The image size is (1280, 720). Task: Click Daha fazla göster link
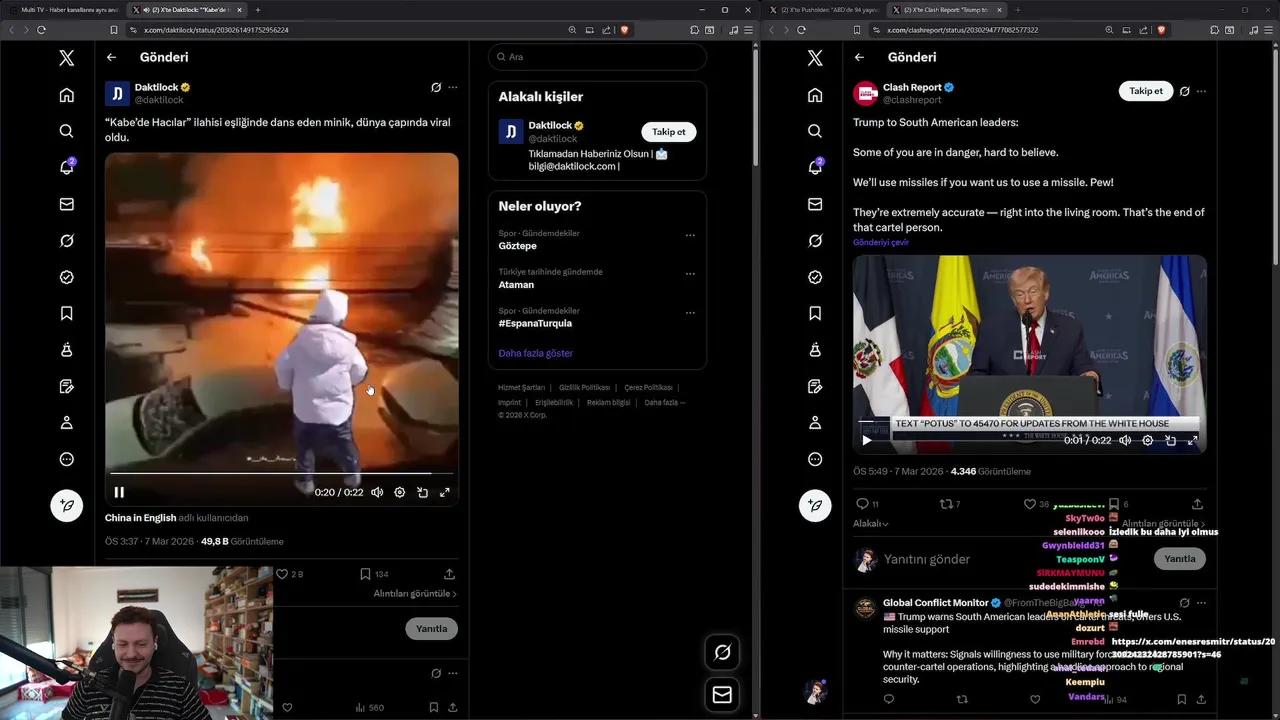(536, 353)
